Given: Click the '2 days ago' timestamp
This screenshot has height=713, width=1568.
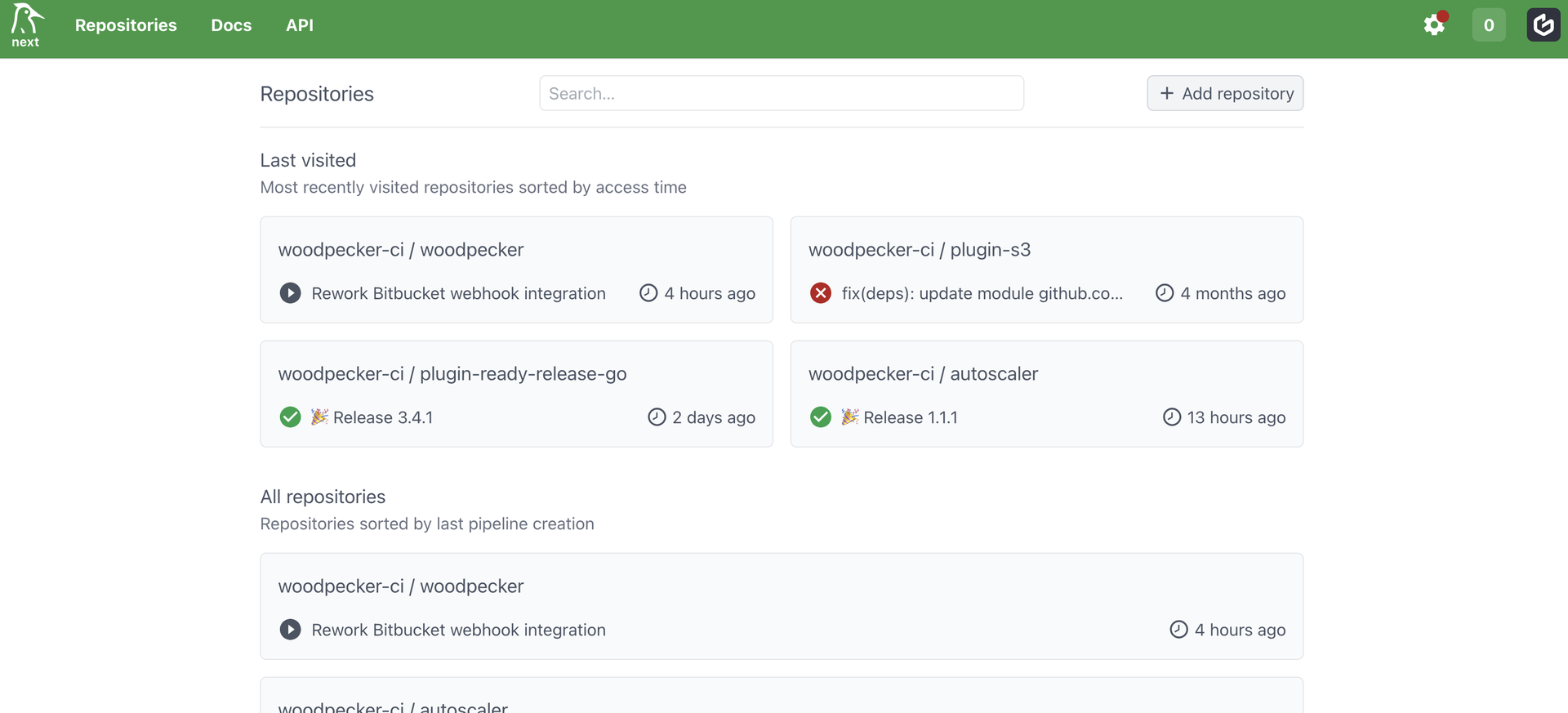Looking at the screenshot, I should pos(714,417).
